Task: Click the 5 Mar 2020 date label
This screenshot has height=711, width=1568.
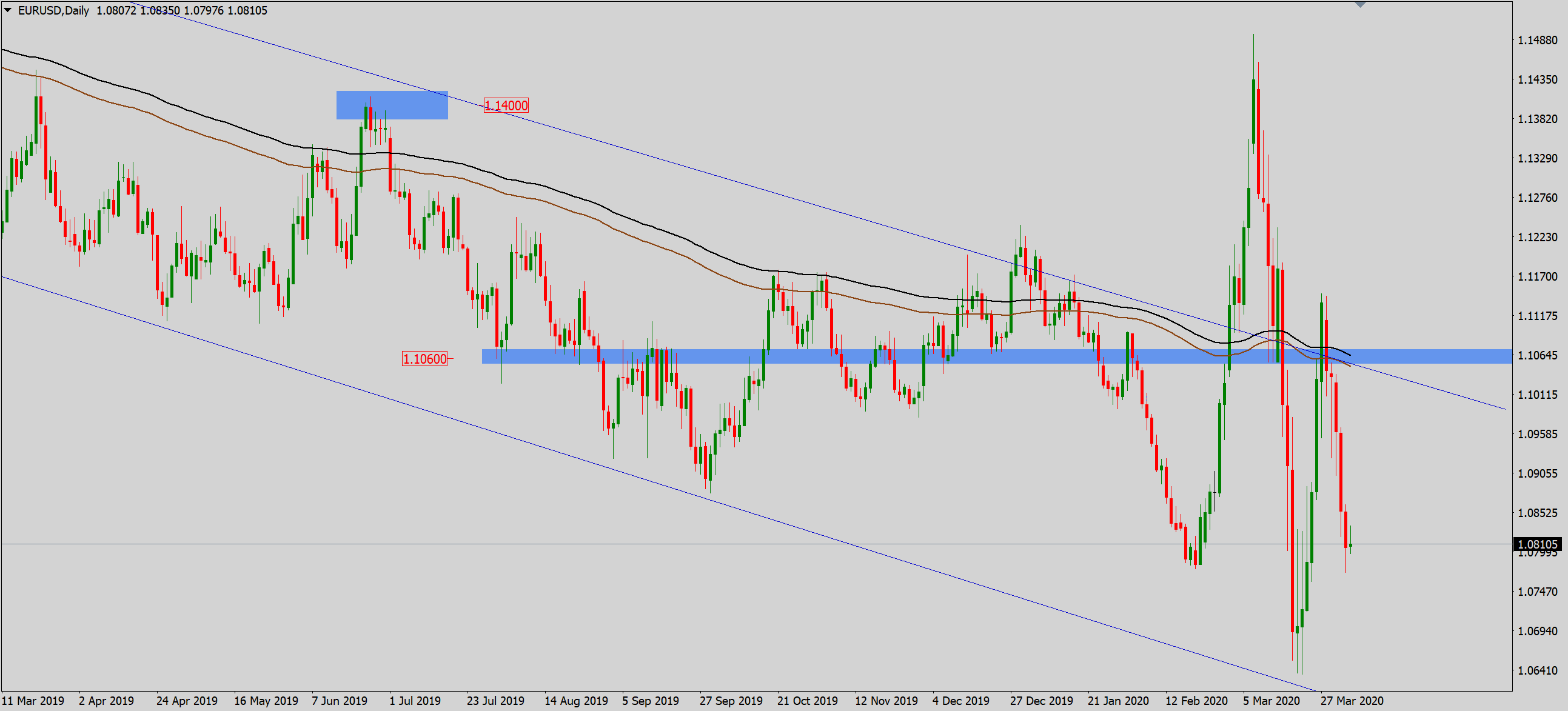Action: point(1271,701)
